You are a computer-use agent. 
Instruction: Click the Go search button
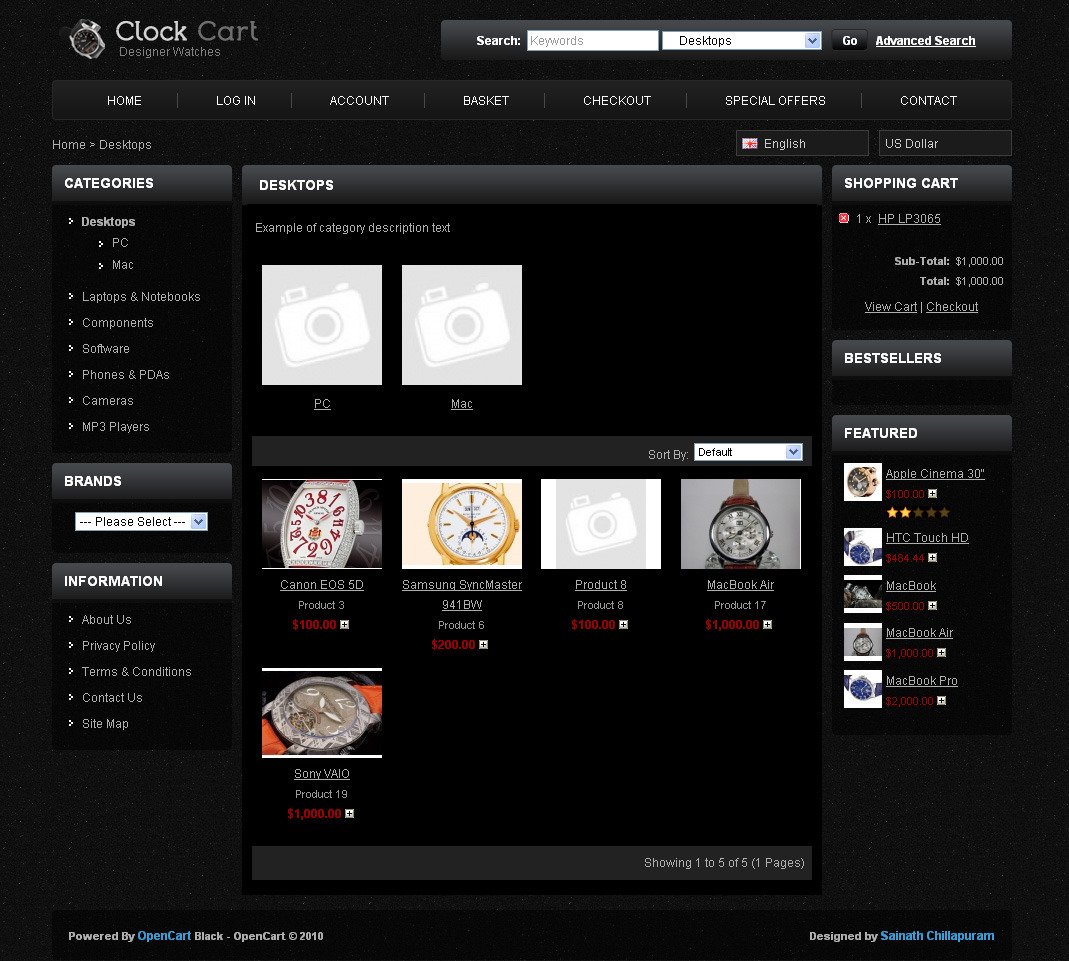click(x=849, y=41)
